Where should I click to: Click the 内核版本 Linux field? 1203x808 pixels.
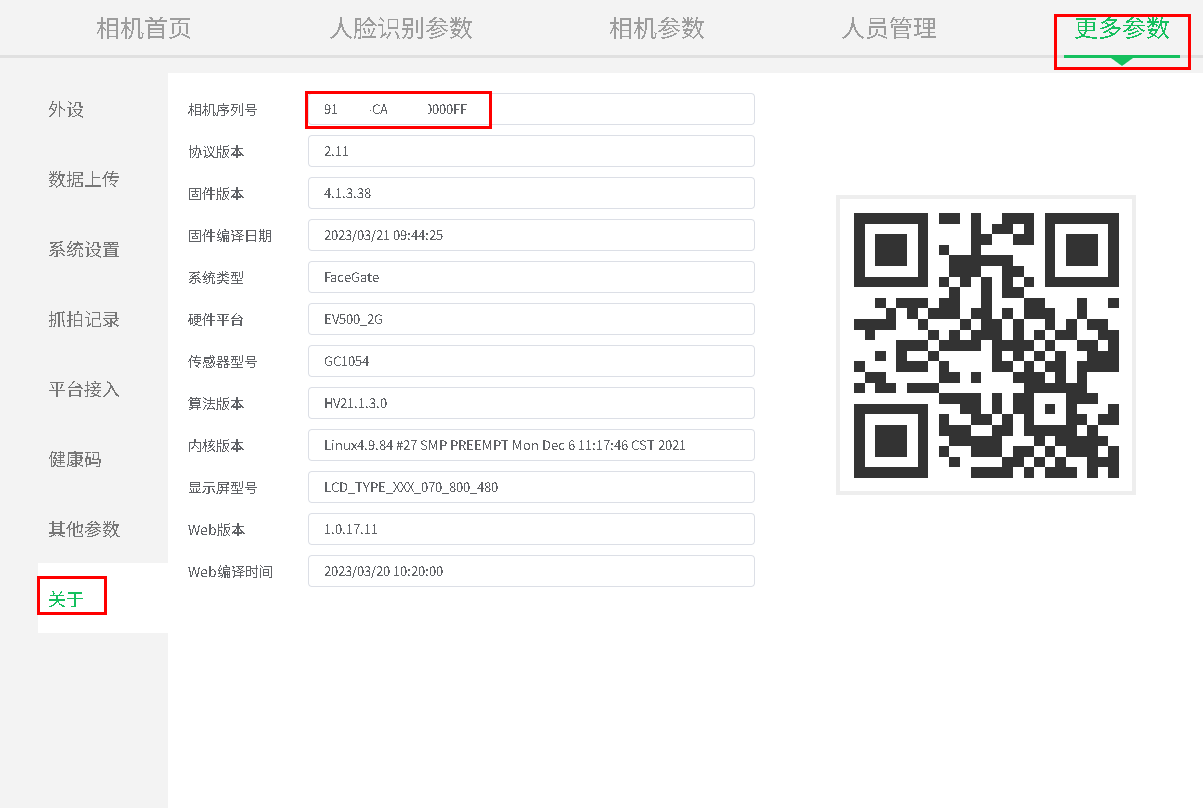pos(531,445)
